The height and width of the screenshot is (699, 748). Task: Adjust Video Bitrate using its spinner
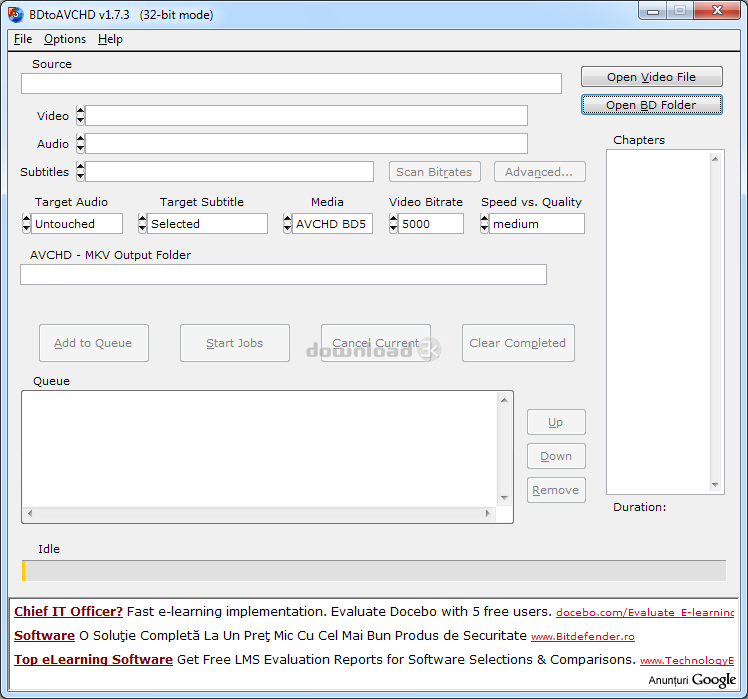393,224
